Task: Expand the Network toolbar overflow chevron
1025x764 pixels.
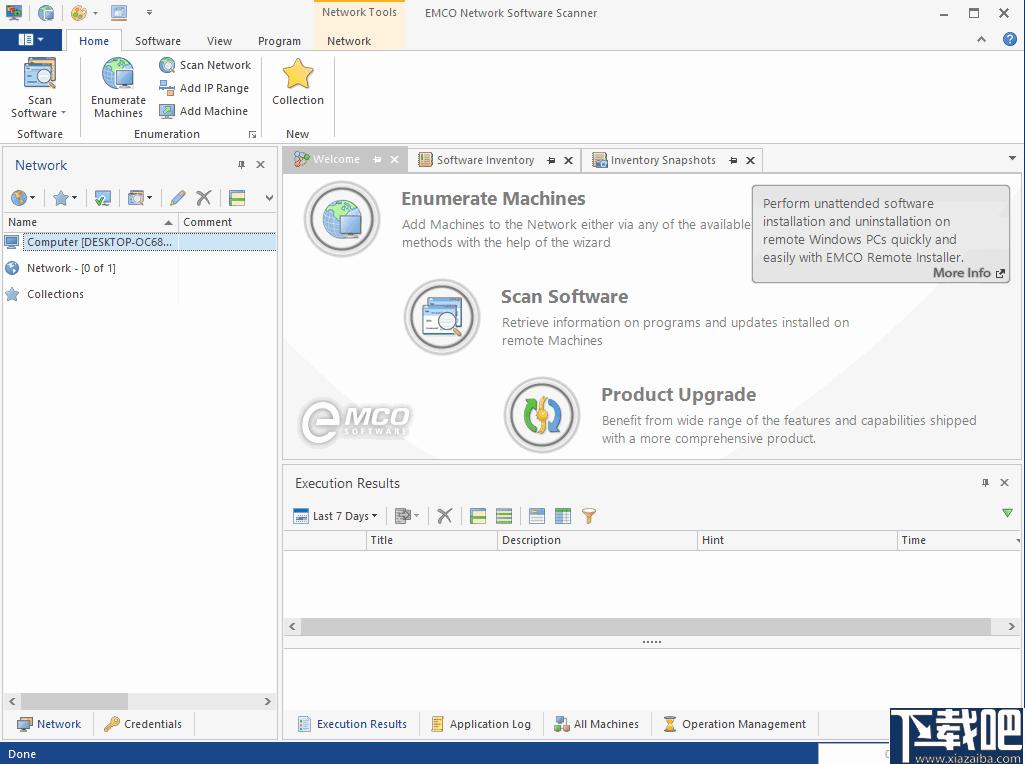Action: point(269,197)
